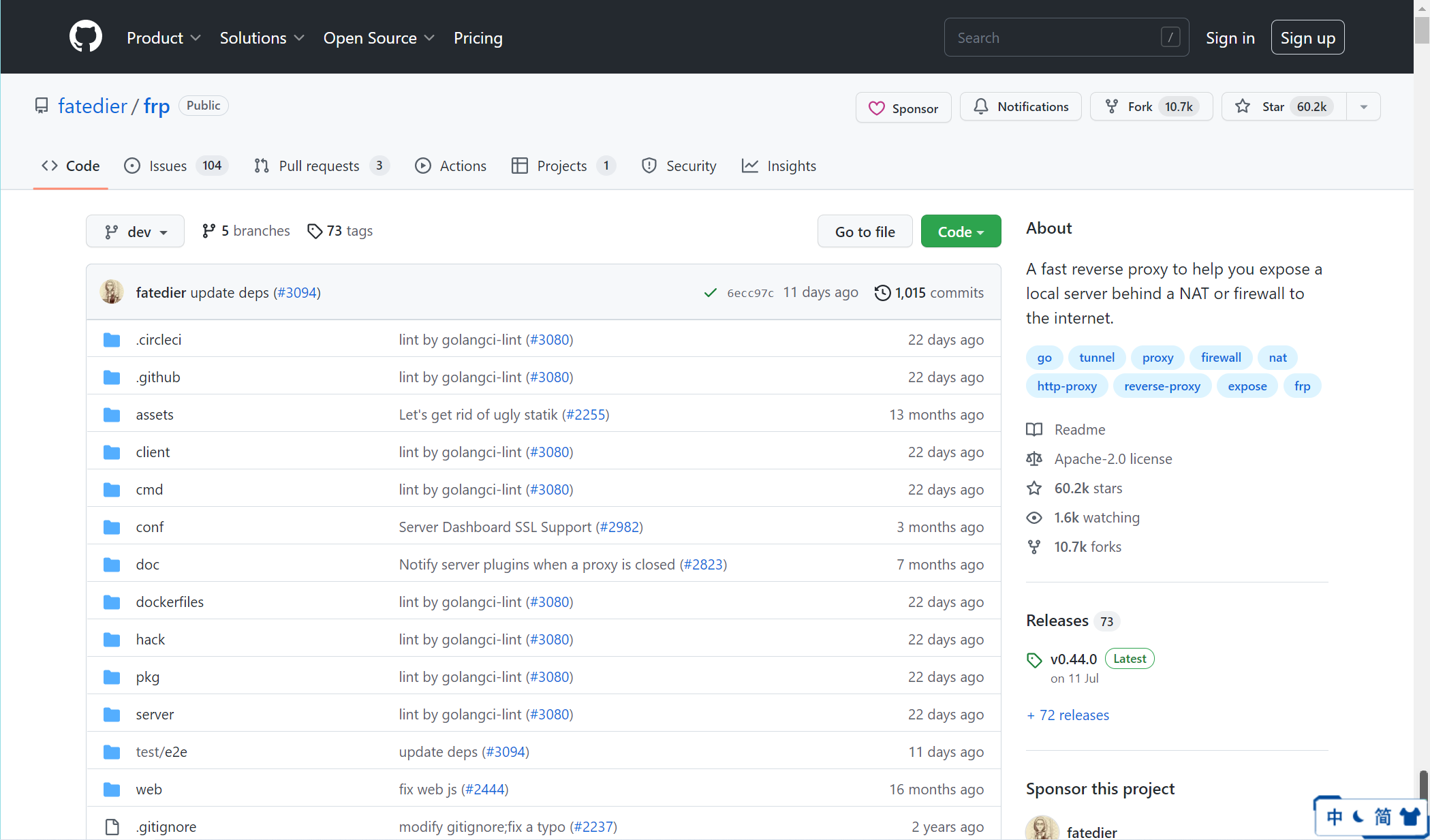Click the hack folder icon

pyautogui.click(x=112, y=639)
